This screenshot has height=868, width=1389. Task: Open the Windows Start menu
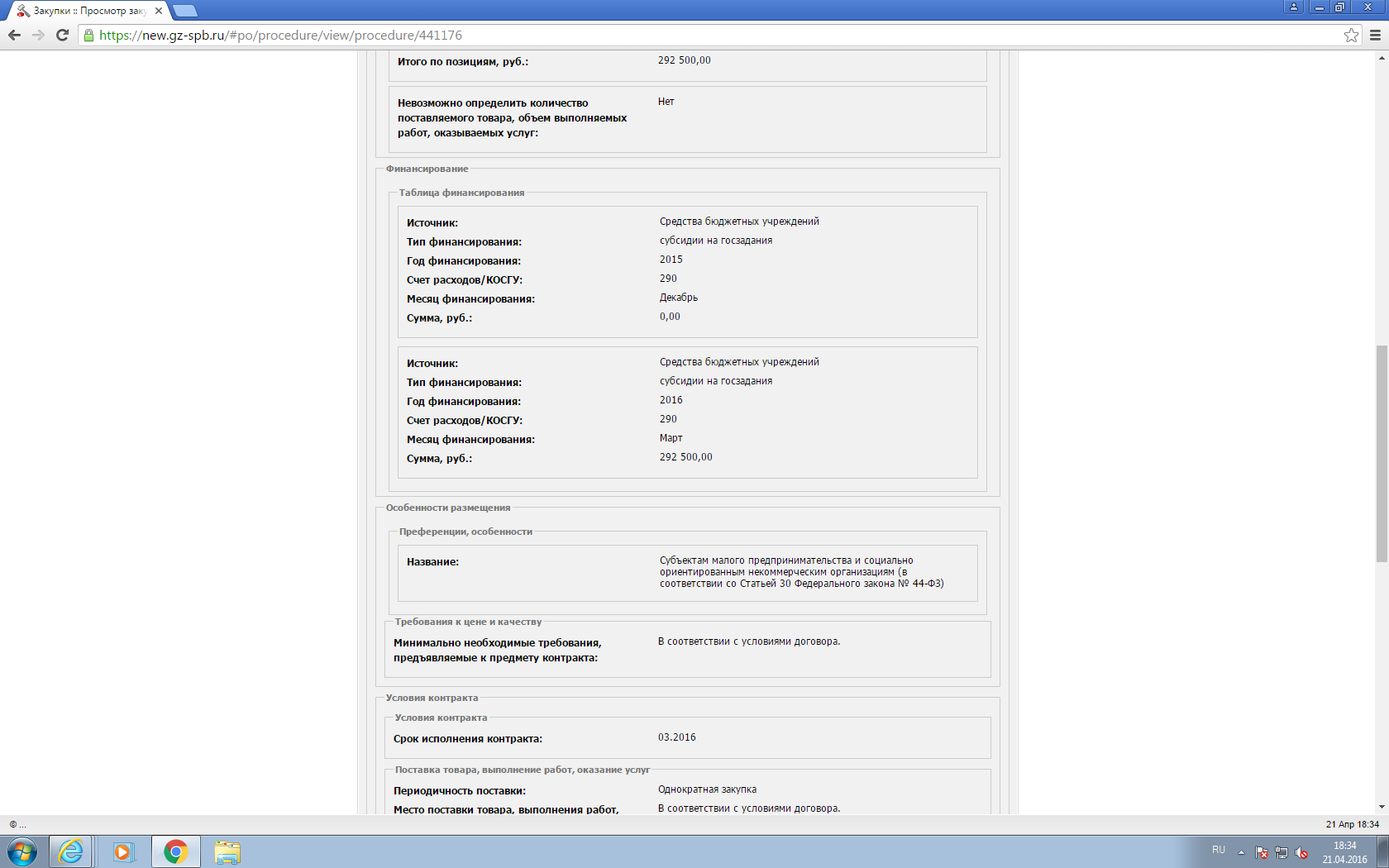(22, 851)
